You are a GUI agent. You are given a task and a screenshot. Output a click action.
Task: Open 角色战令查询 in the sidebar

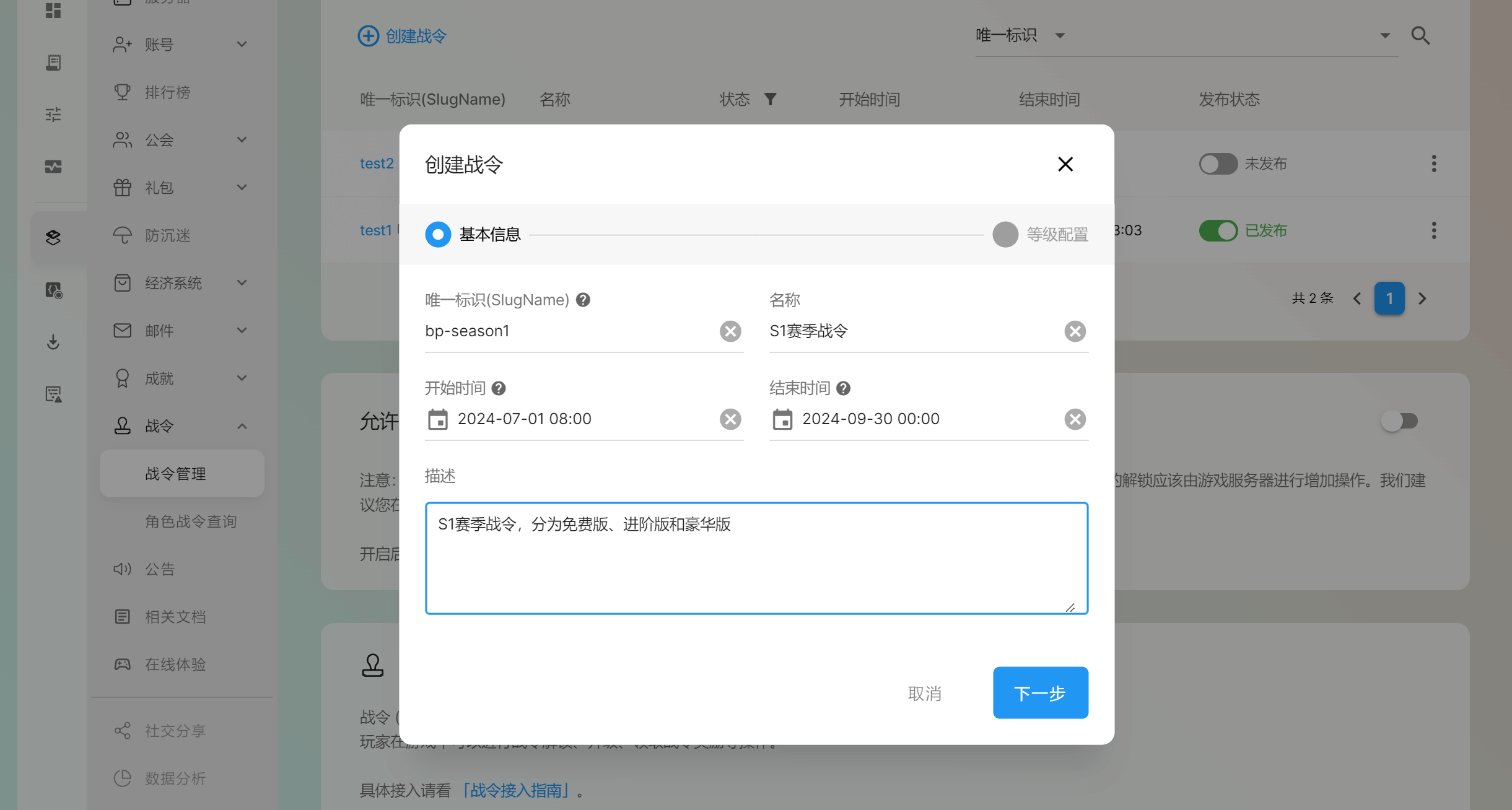point(191,521)
